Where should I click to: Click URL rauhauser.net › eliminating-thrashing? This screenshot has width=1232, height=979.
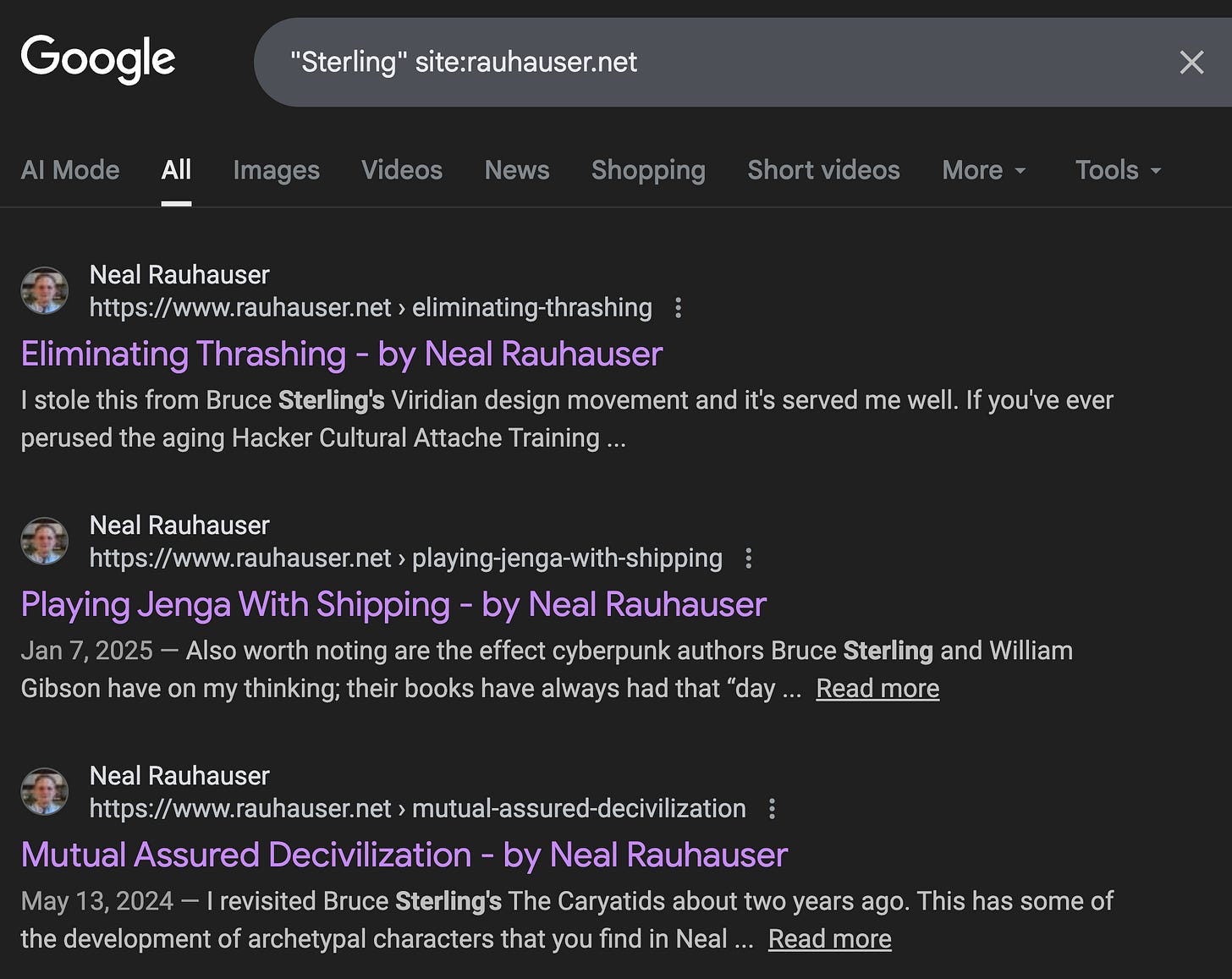371,308
